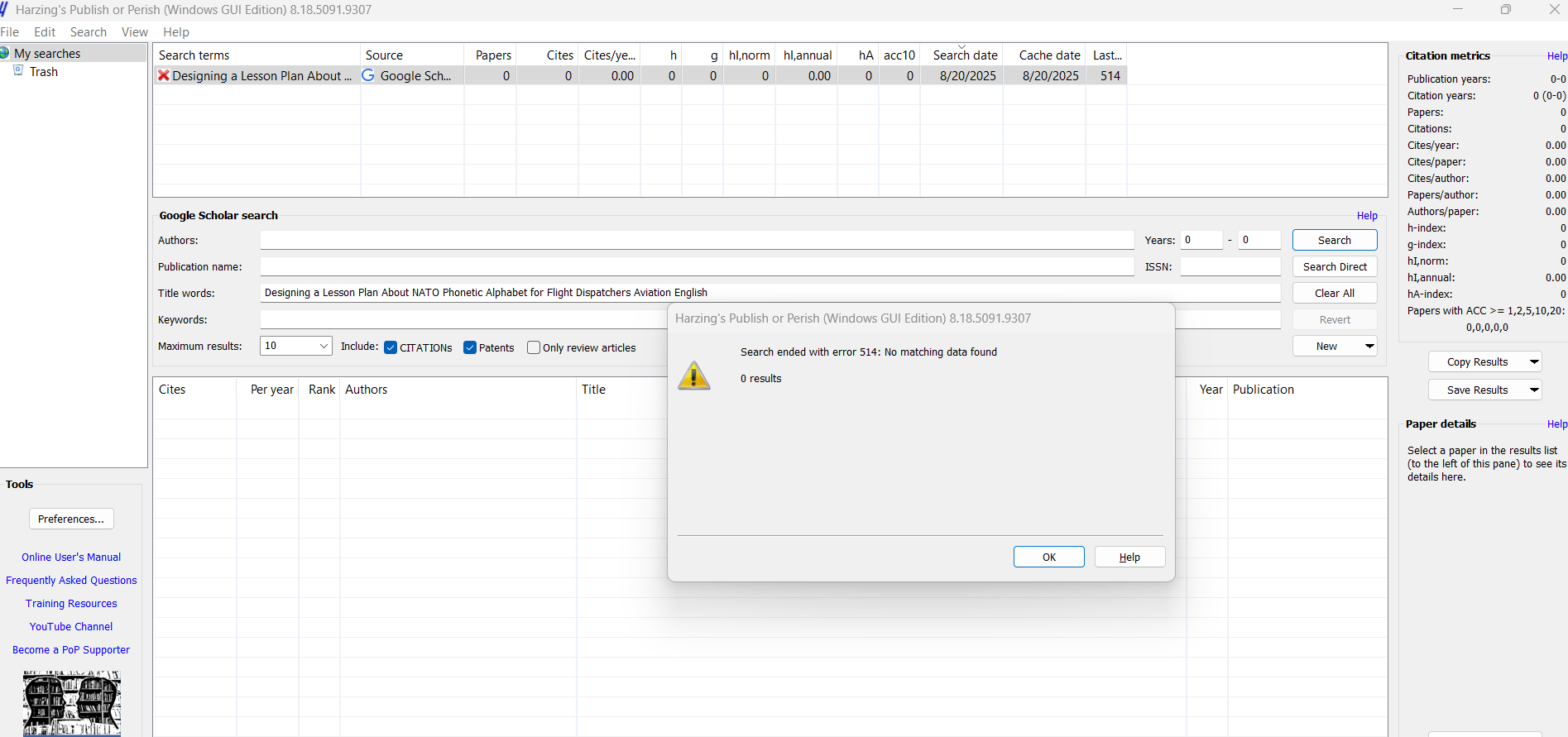Click the Search Direct button

click(1335, 266)
